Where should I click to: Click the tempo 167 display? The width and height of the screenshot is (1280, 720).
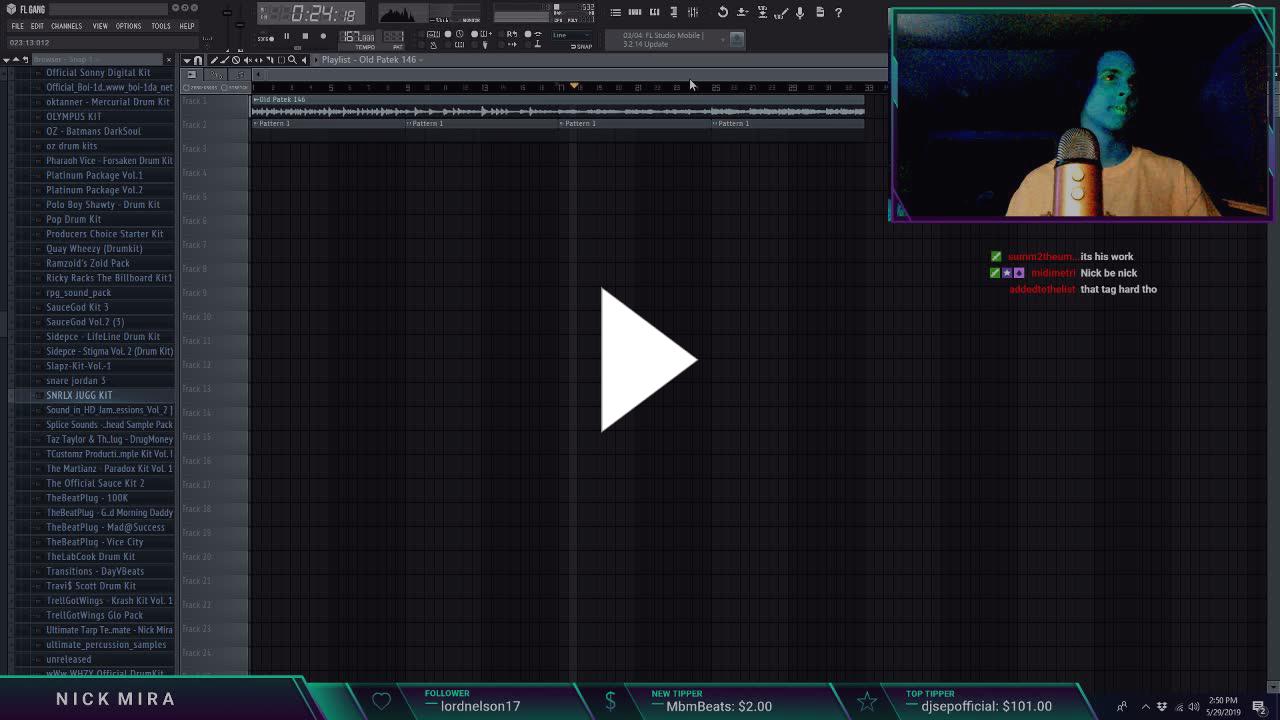357,37
